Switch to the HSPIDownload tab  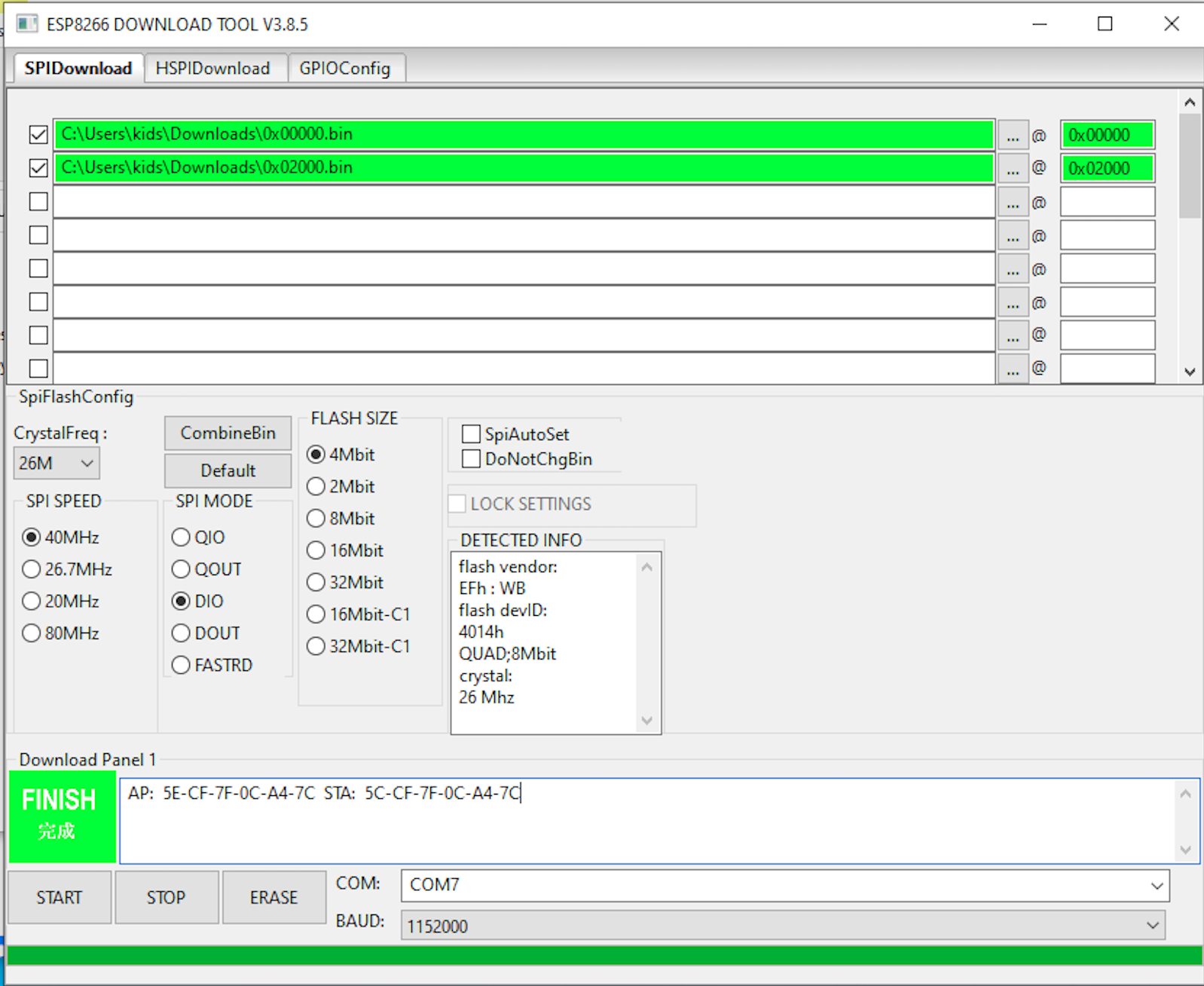tap(213, 69)
